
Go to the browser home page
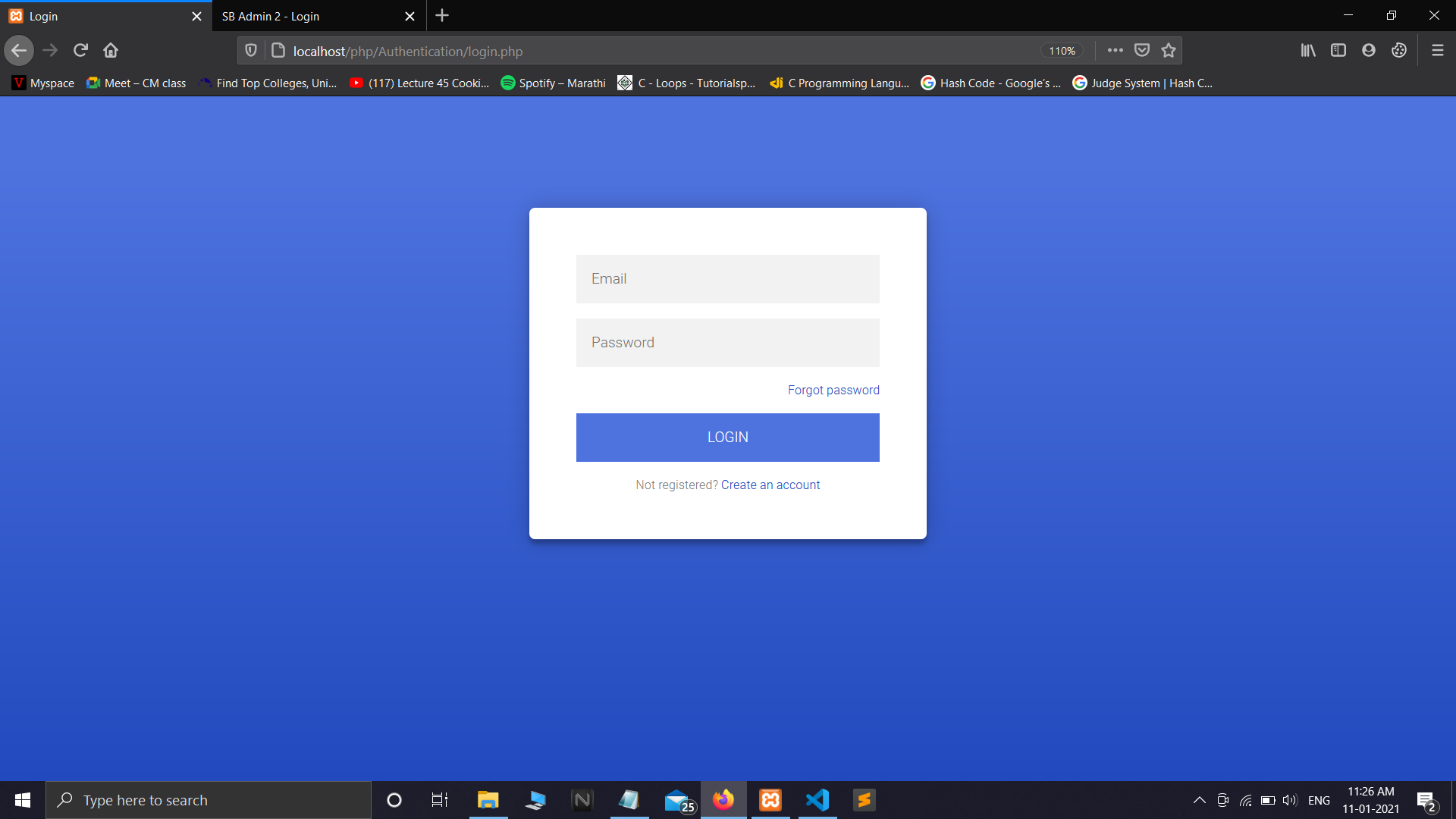coord(110,50)
